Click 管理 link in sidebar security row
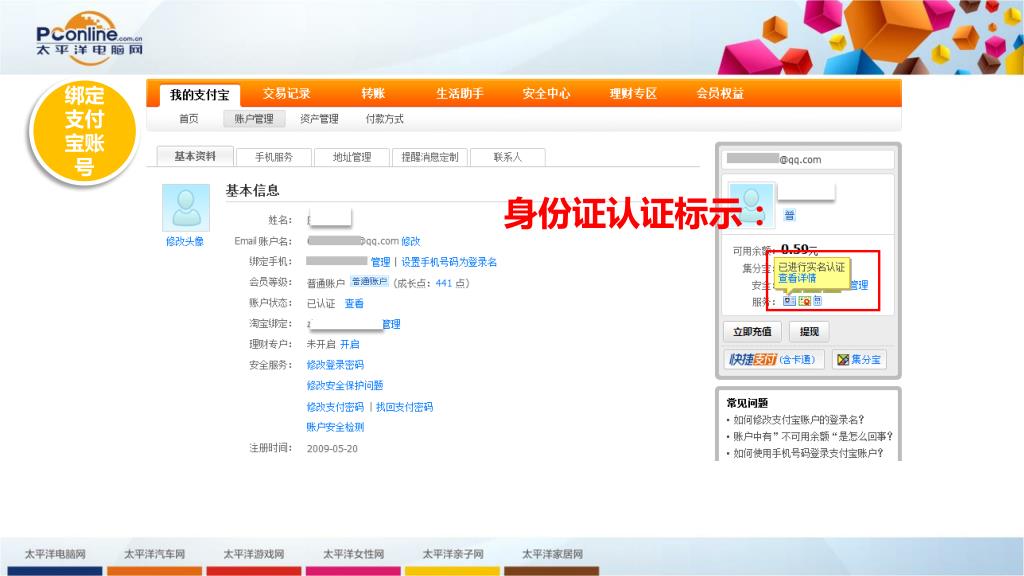Image resolution: width=1024 pixels, height=576 pixels. [x=859, y=285]
